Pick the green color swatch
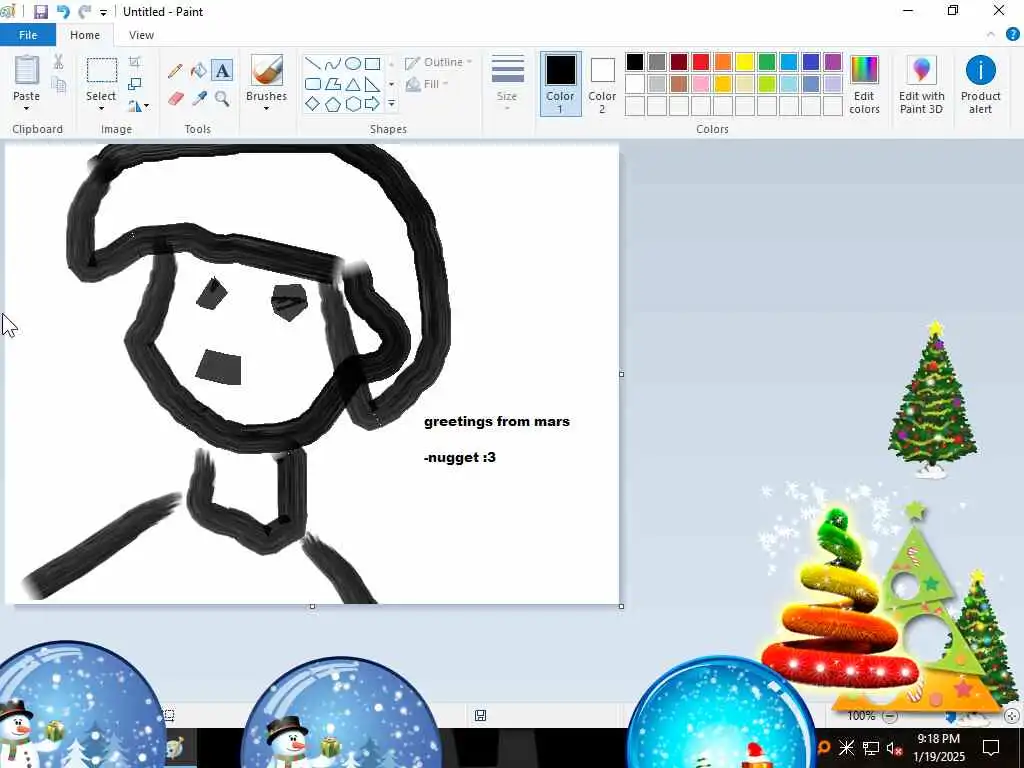This screenshot has width=1024, height=768. (767, 62)
